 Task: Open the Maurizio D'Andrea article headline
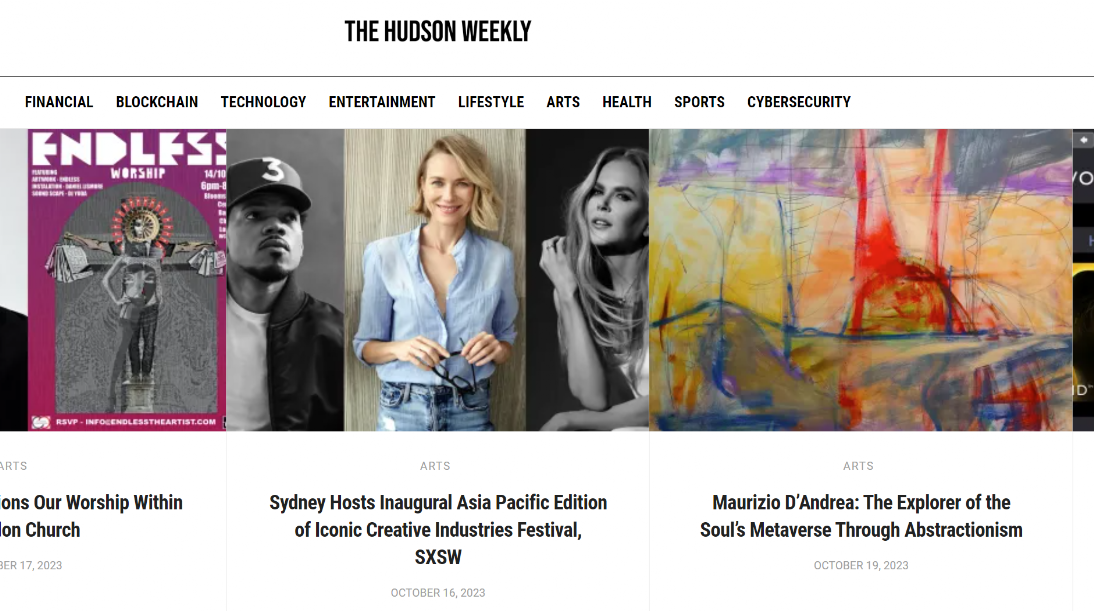coord(861,516)
